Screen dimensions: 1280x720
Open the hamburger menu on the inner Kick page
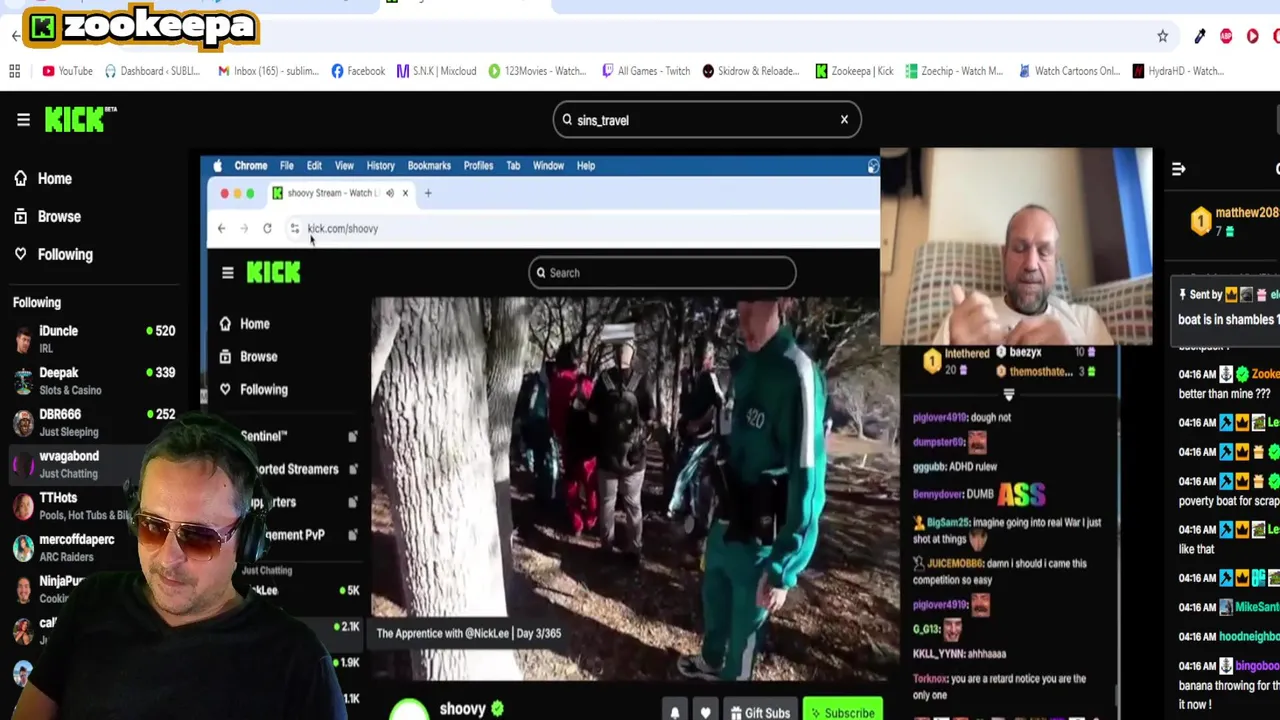coord(227,273)
